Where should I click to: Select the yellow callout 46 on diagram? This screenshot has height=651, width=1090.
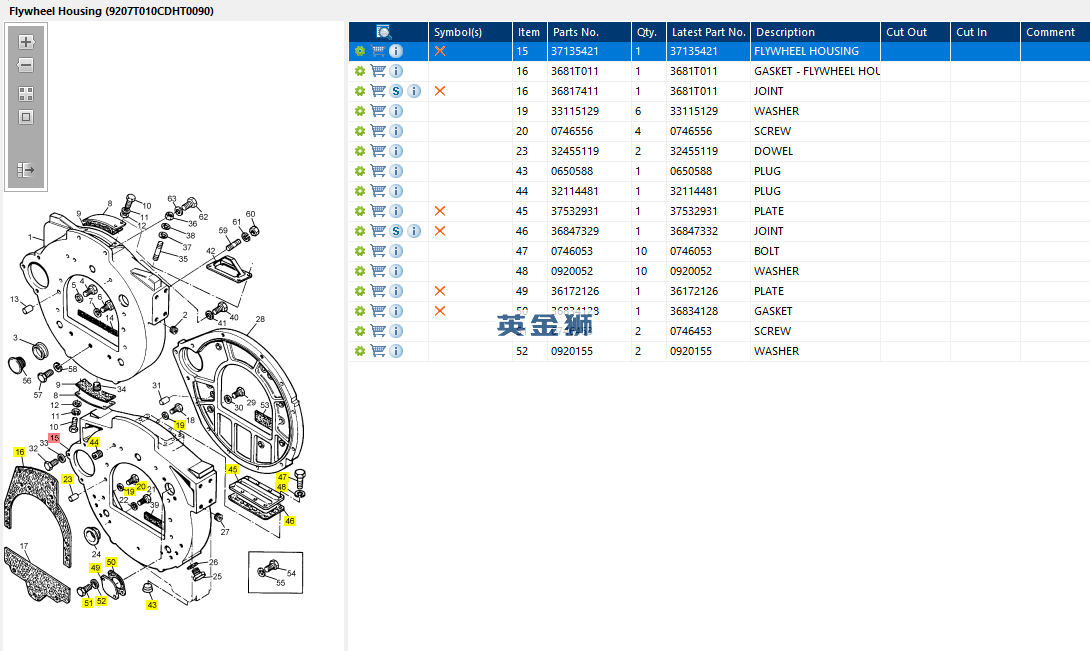290,521
